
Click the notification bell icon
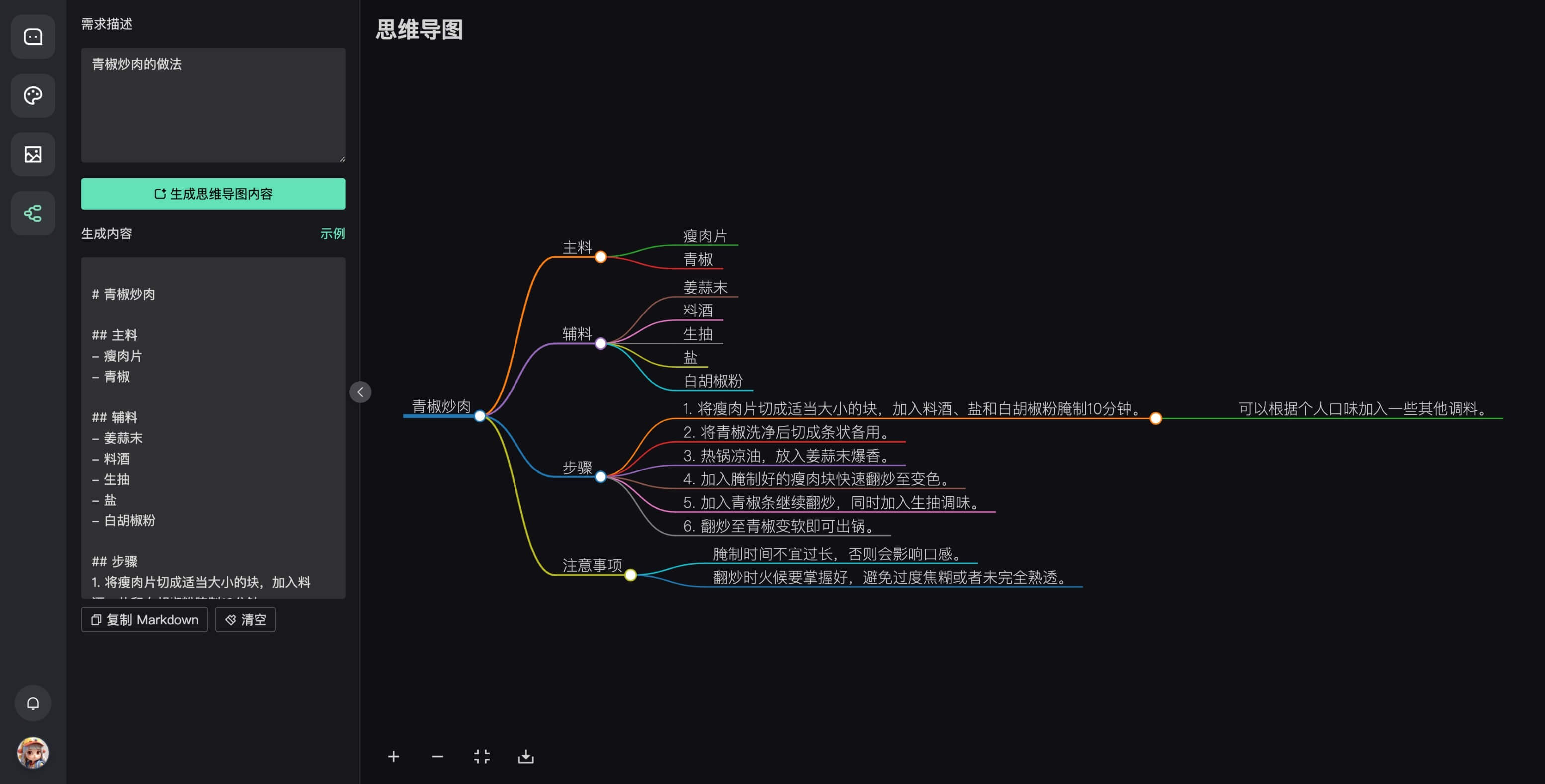(x=33, y=703)
